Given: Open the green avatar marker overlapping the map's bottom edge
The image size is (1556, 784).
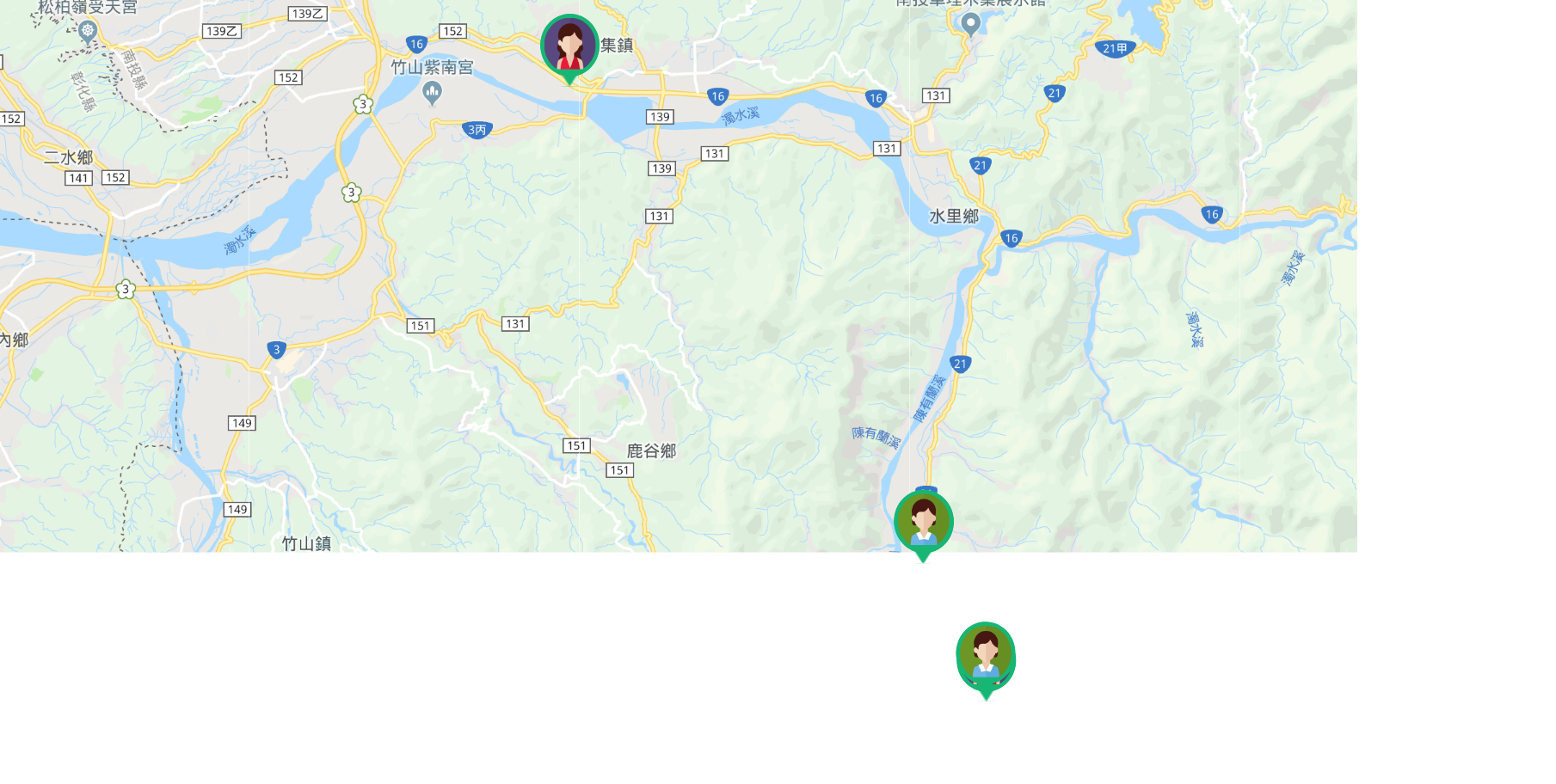Looking at the screenshot, I should click(x=924, y=524).
